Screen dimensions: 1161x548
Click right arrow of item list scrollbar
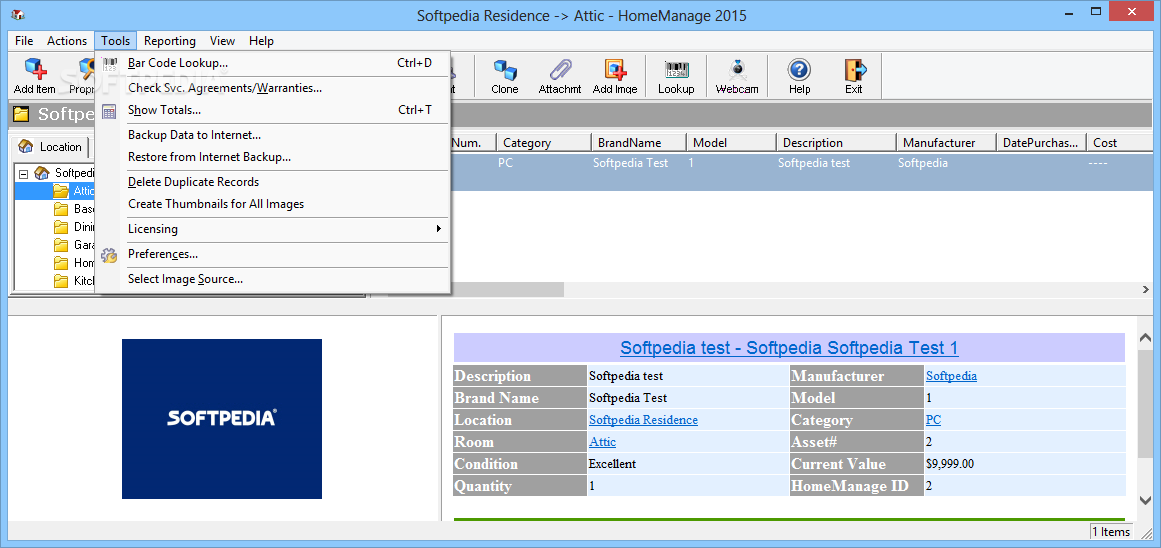point(1145,289)
